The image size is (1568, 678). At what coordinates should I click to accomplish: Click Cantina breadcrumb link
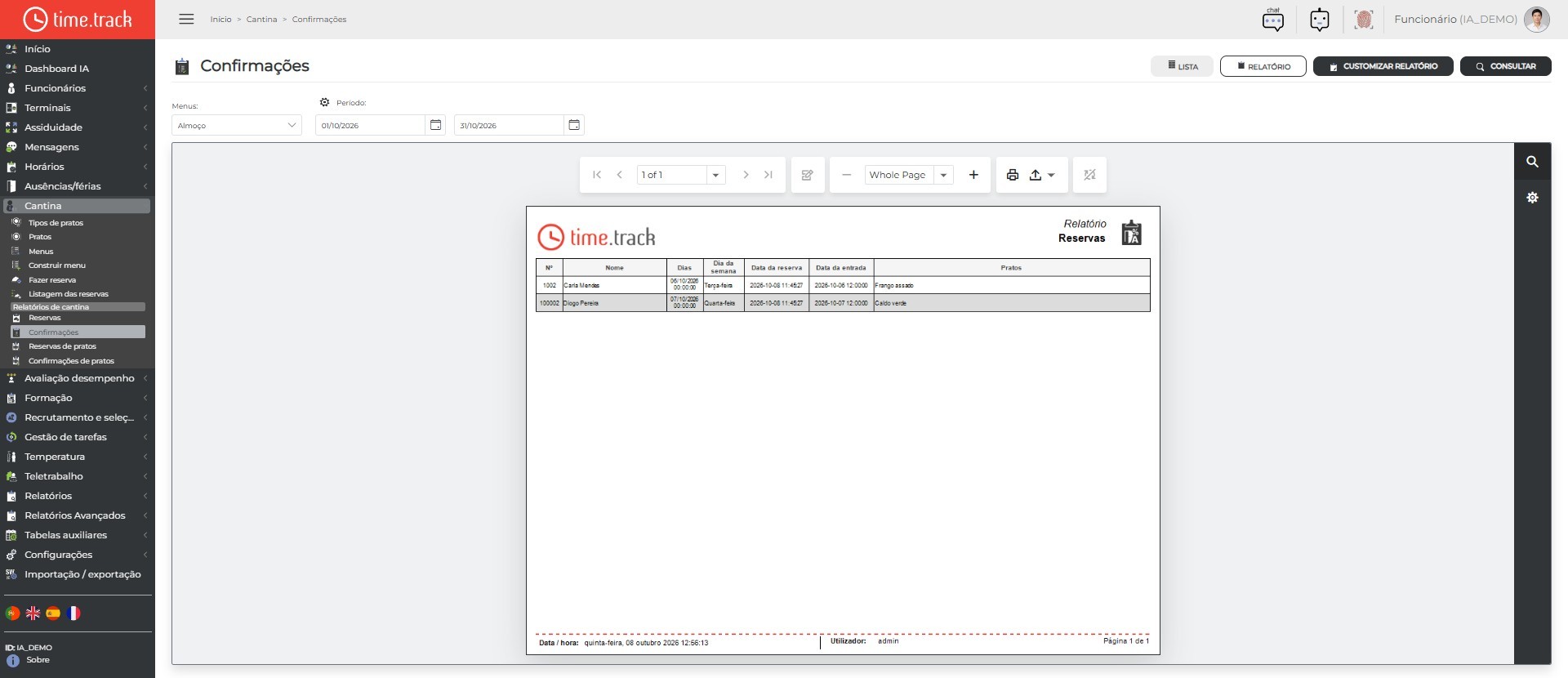click(261, 20)
